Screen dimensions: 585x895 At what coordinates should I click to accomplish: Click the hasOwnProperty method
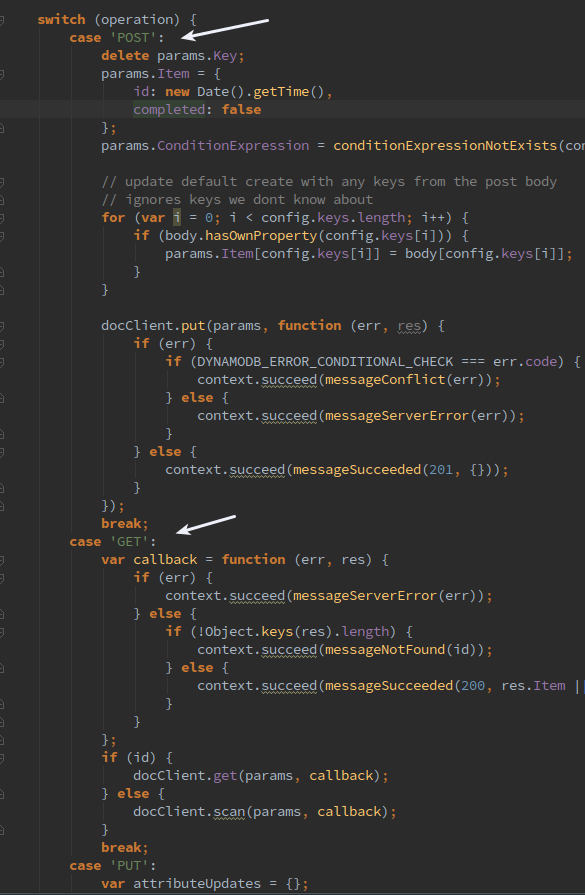tap(261, 236)
